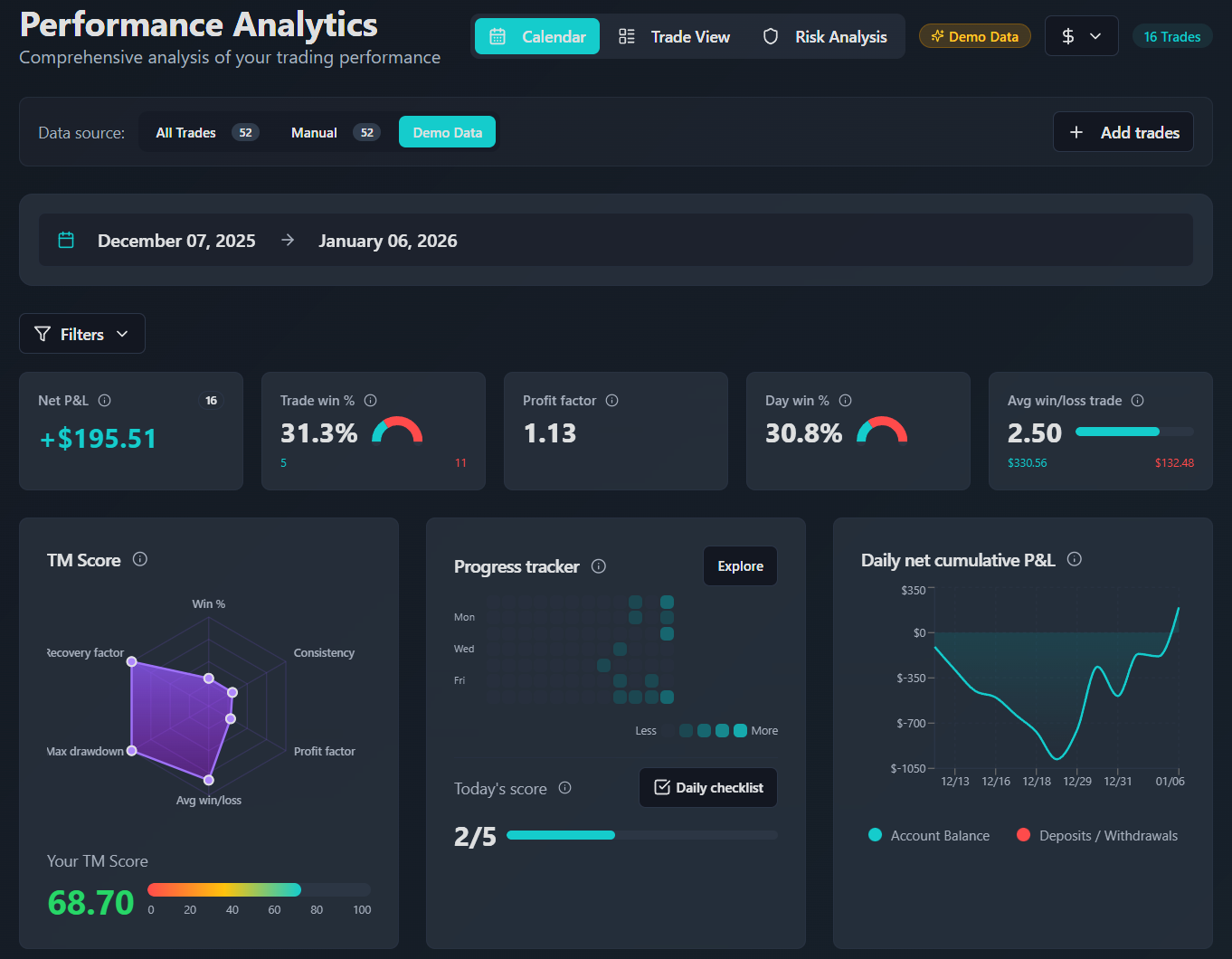Screen dimensions: 1232x959
Task: Click the Explore button in Progress tracker
Action: click(740, 565)
